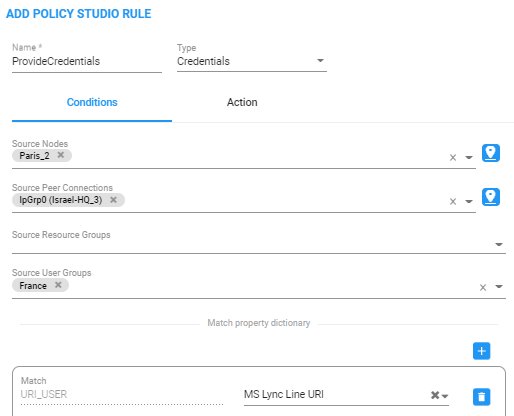Expand the Source User Groups dropdown
The height and width of the screenshot is (416, 514).
coord(499,287)
